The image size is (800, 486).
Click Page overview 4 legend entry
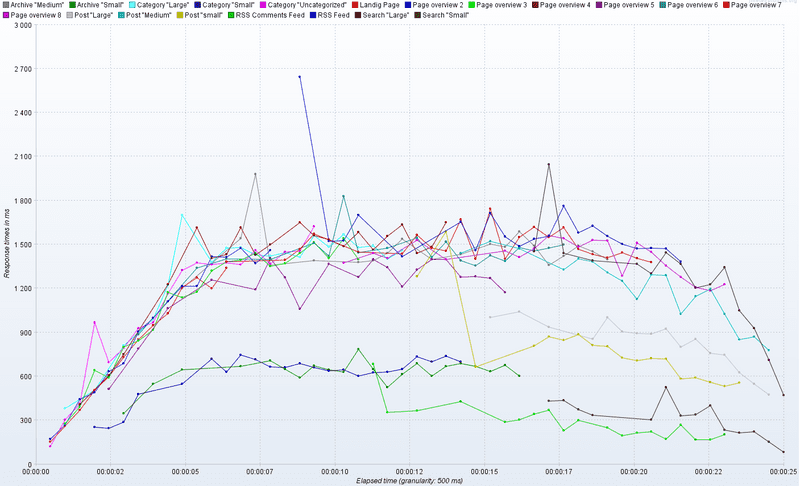[x=561, y=5]
